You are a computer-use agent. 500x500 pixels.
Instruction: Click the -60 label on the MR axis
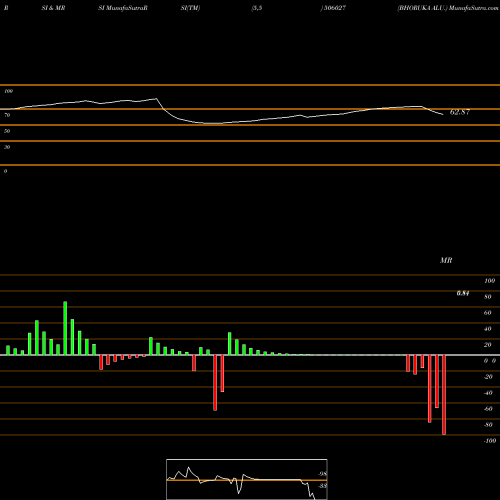488,409
